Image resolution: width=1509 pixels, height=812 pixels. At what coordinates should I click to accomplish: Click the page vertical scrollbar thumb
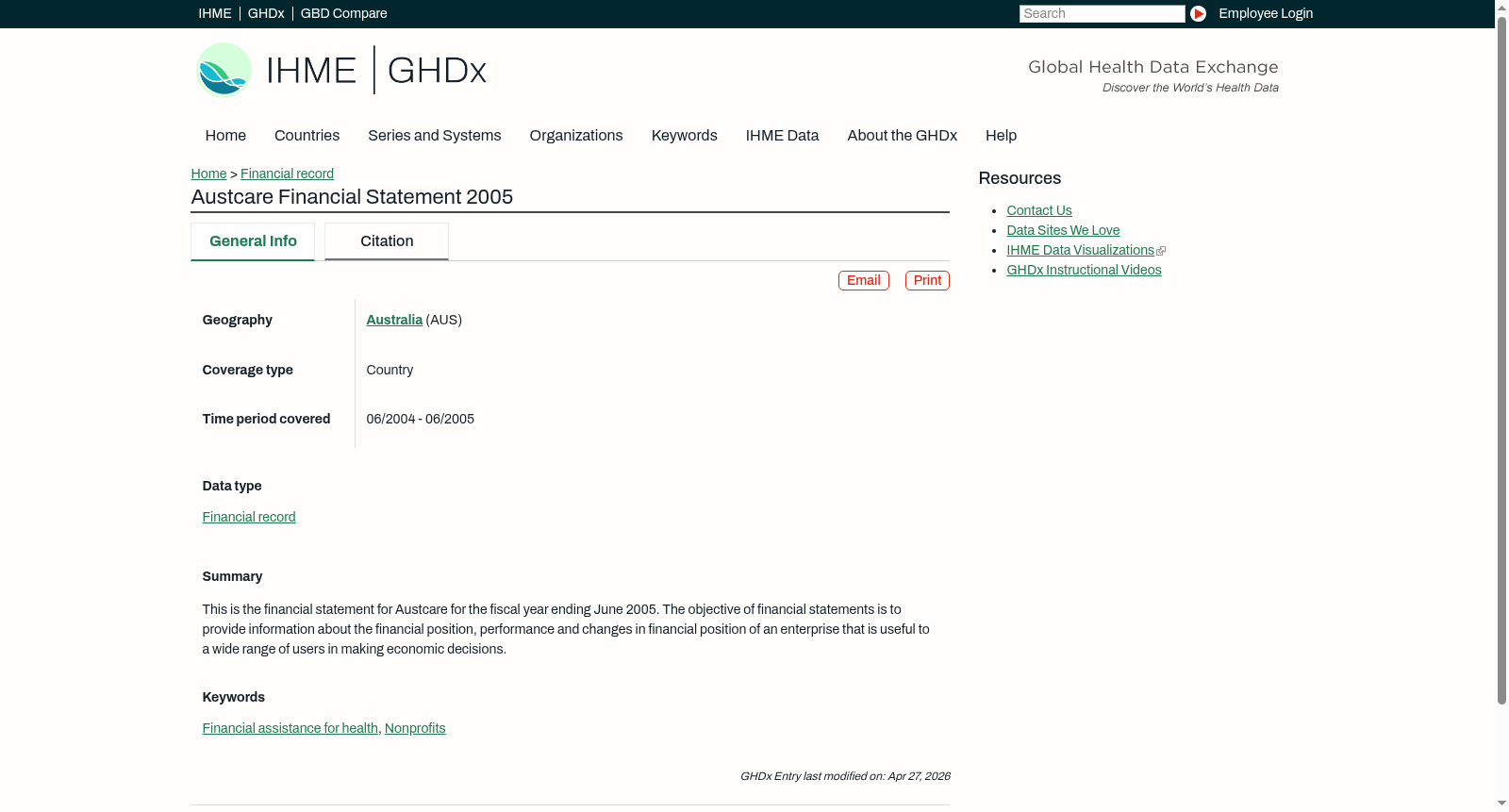click(1501, 360)
